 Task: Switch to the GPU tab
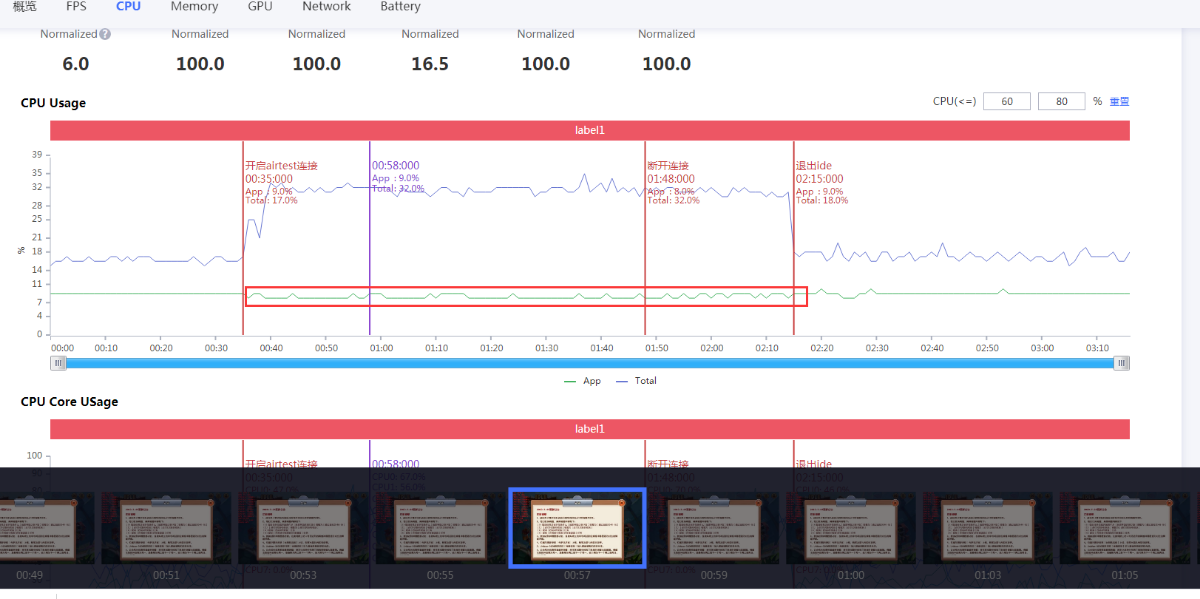click(x=260, y=6)
